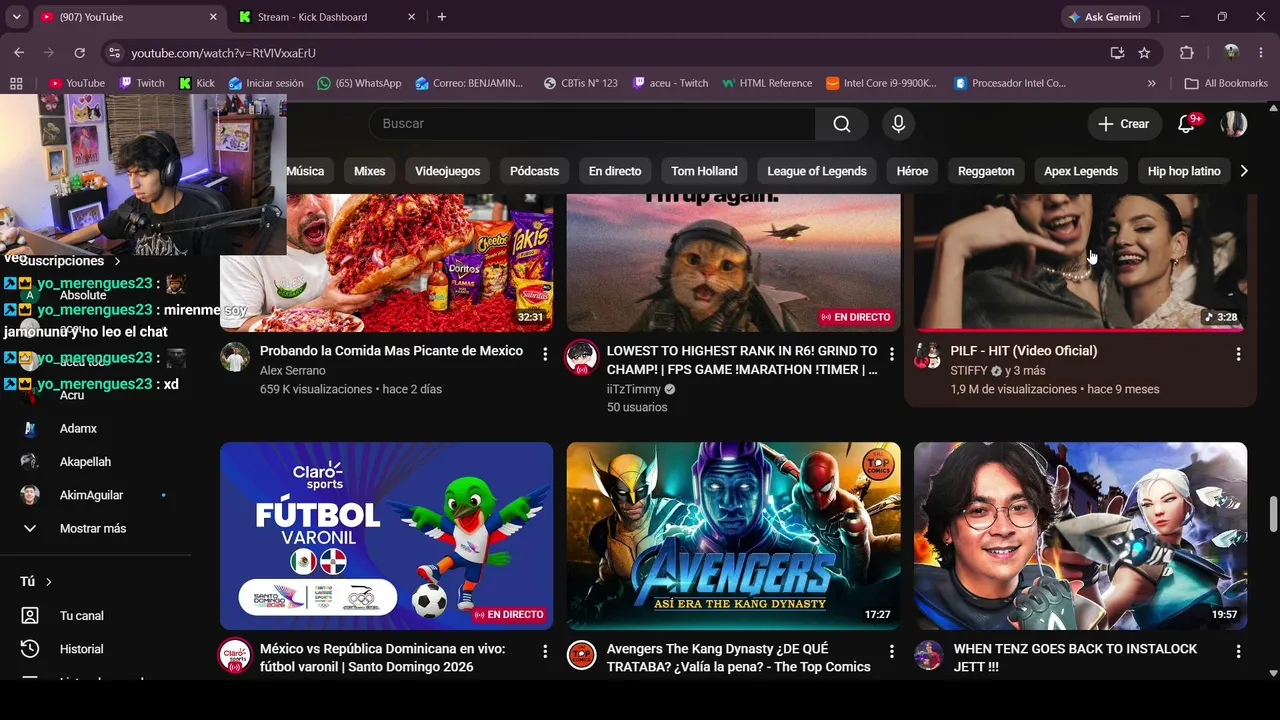Select the Pódcasts category chip
Viewport: 1280px width, 720px height.
[x=534, y=171]
